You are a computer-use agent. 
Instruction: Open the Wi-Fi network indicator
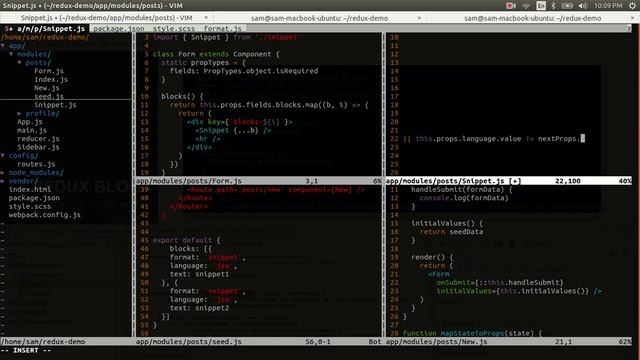(526, 6)
